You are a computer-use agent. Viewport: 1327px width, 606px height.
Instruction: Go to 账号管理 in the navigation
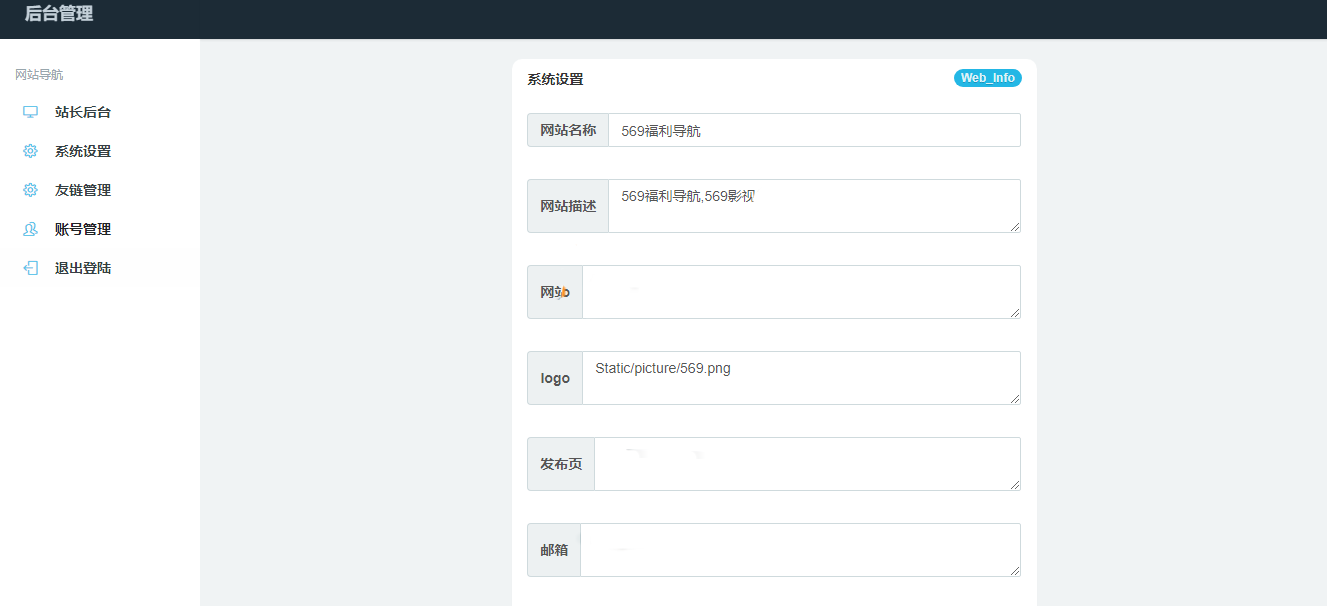click(84, 228)
